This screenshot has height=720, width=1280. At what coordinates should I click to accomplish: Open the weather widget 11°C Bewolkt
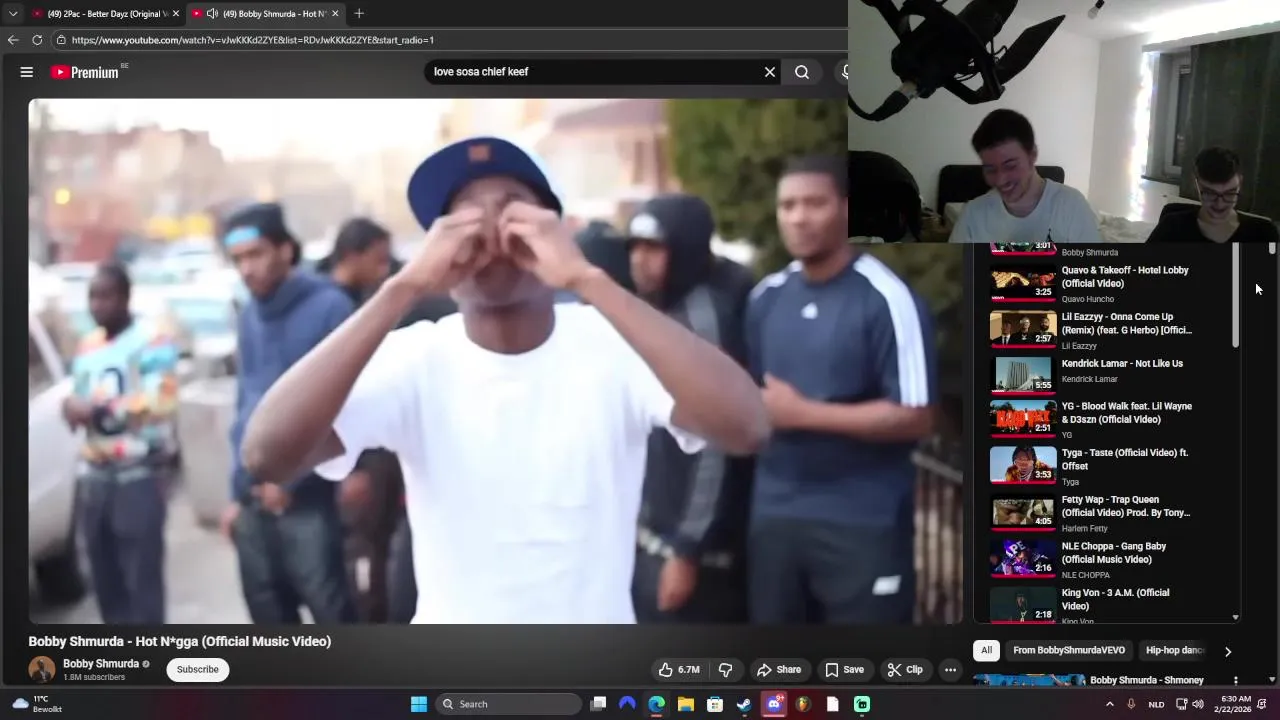[37, 704]
